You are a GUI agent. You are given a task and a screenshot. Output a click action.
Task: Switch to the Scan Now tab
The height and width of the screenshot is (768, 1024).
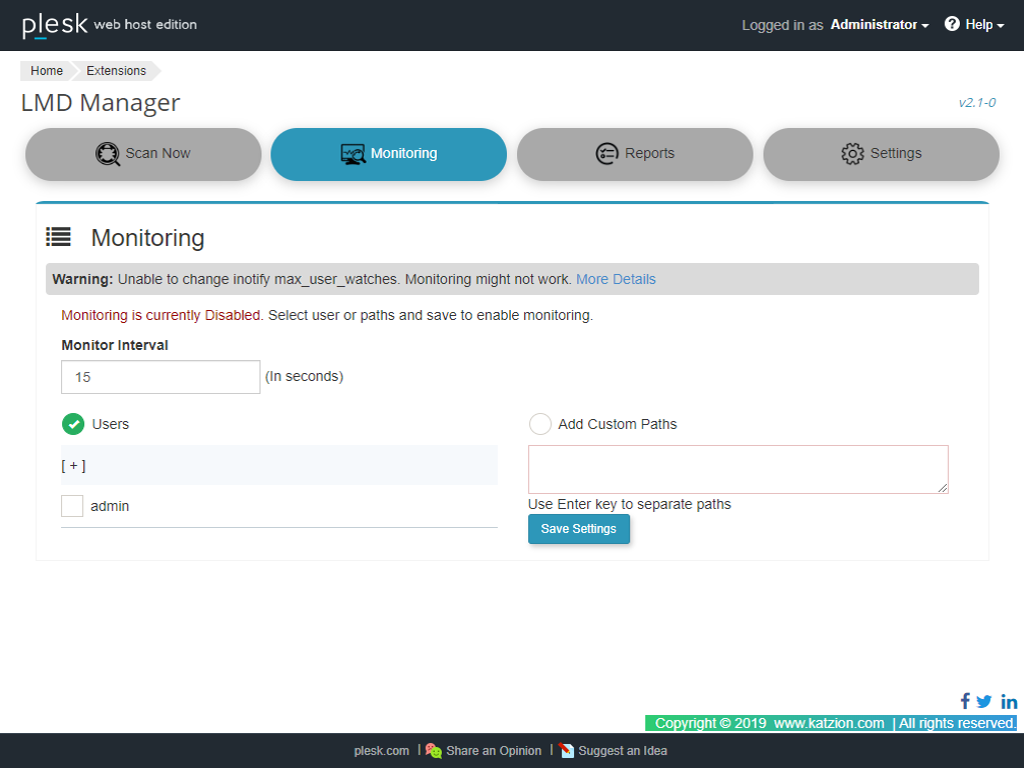[x=143, y=154]
